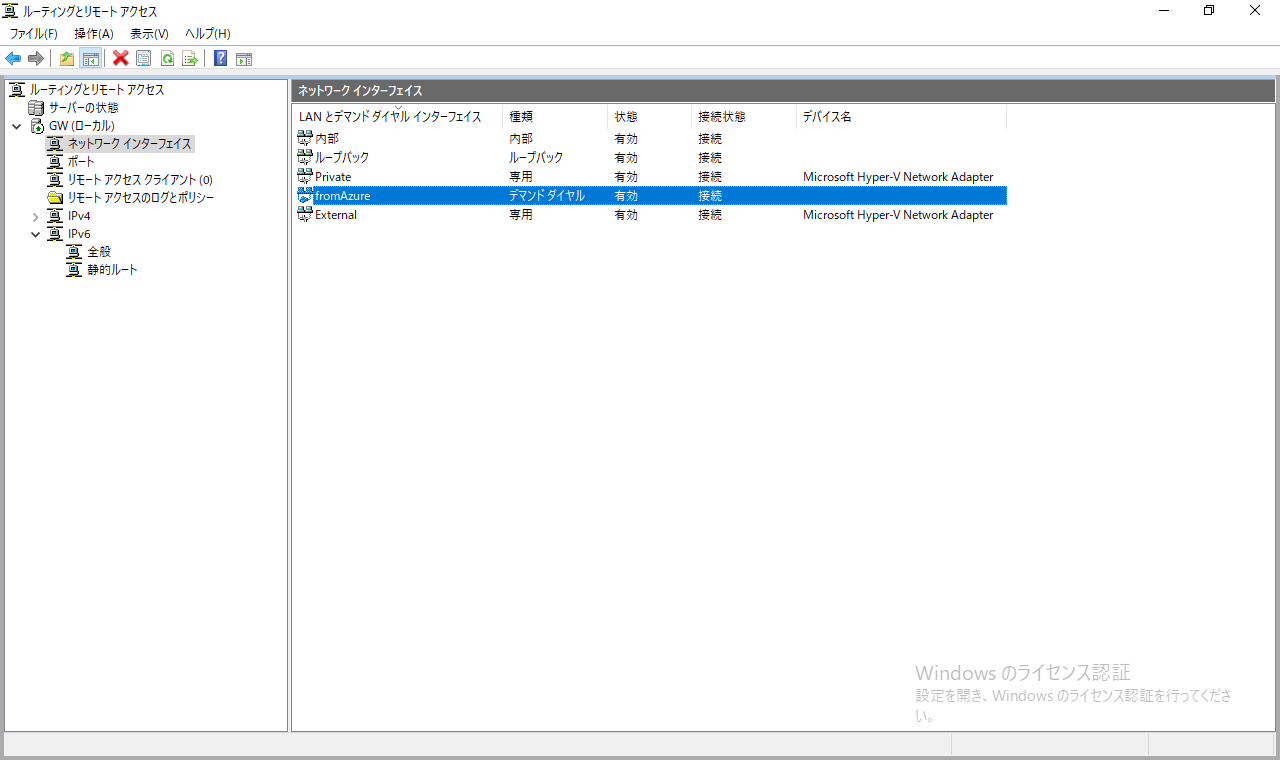Select 静的ルート under IPv6
This screenshot has height=760, width=1280.
tap(112, 269)
